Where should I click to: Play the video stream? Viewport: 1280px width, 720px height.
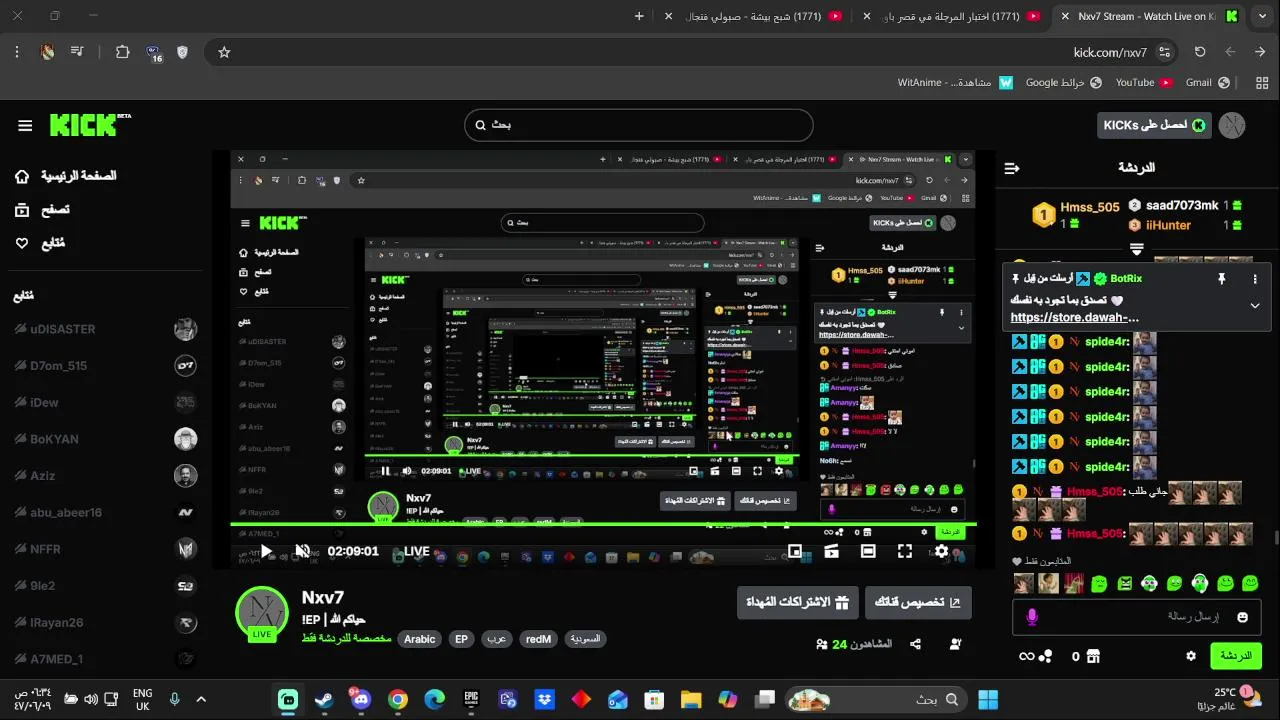click(x=266, y=551)
